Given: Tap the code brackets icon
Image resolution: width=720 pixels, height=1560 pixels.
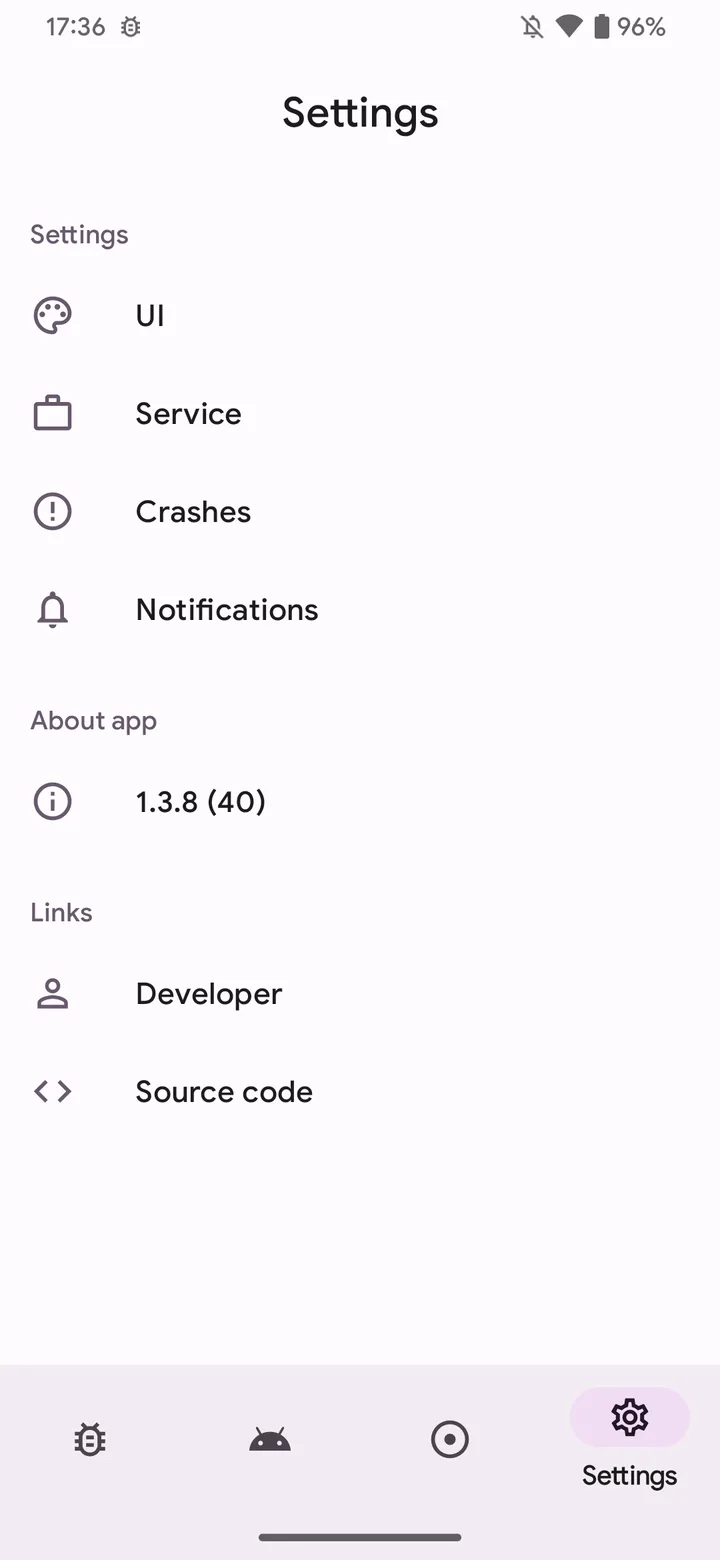Looking at the screenshot, I should pyautogui.click(x=52, y=1092).
